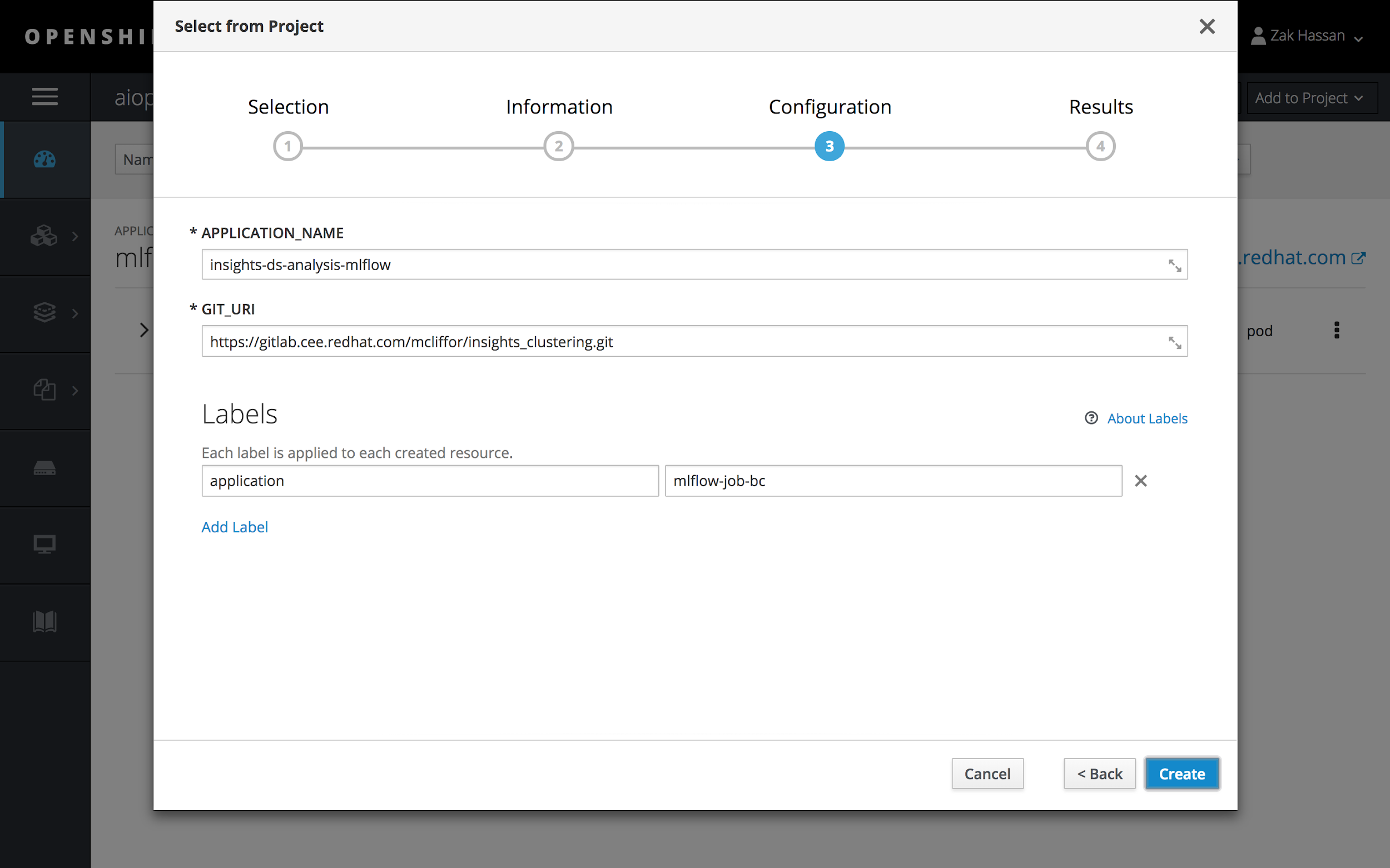Click the Create button
The width and height of the screenshot is (1390, 868).
click(x=1181, y=774)
